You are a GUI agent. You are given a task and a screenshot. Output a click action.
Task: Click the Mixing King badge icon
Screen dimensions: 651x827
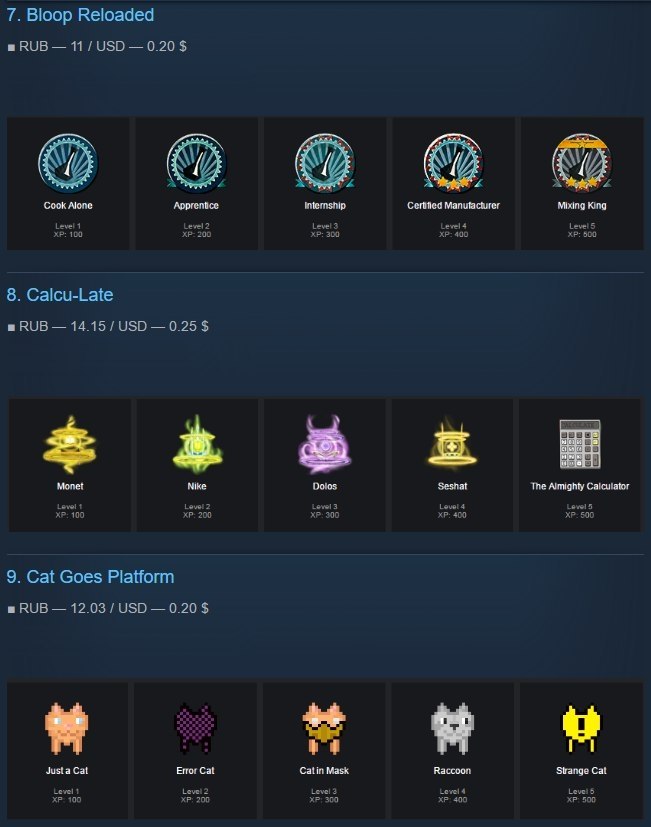coord(582,162)
